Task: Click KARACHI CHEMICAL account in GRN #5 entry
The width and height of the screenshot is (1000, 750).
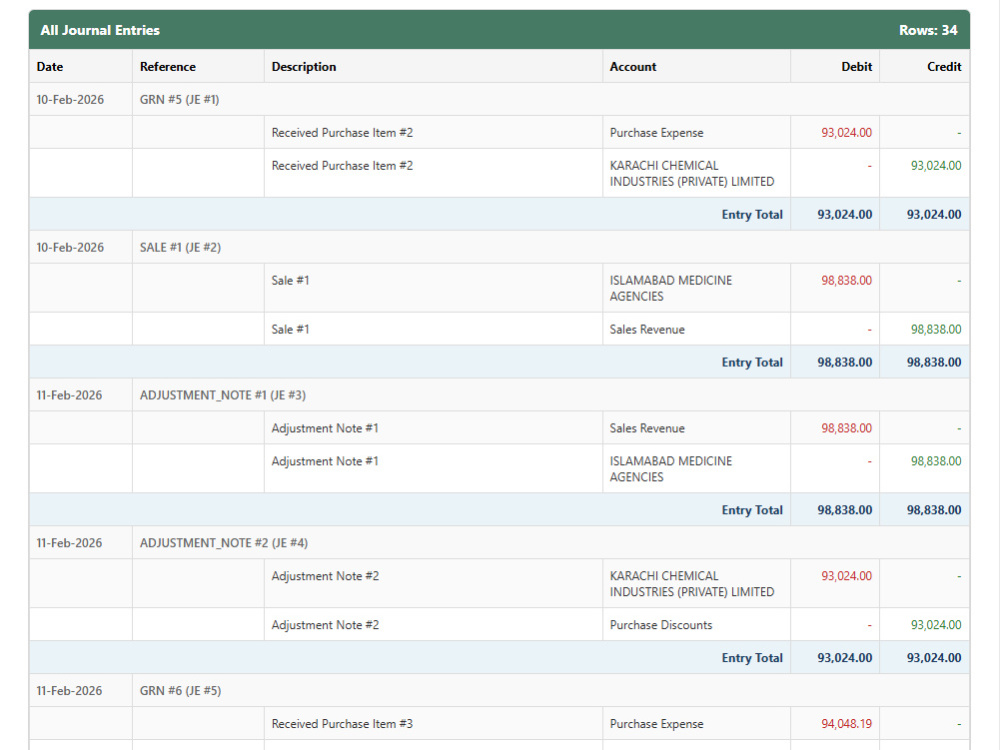Action: [x=691, y=173]
